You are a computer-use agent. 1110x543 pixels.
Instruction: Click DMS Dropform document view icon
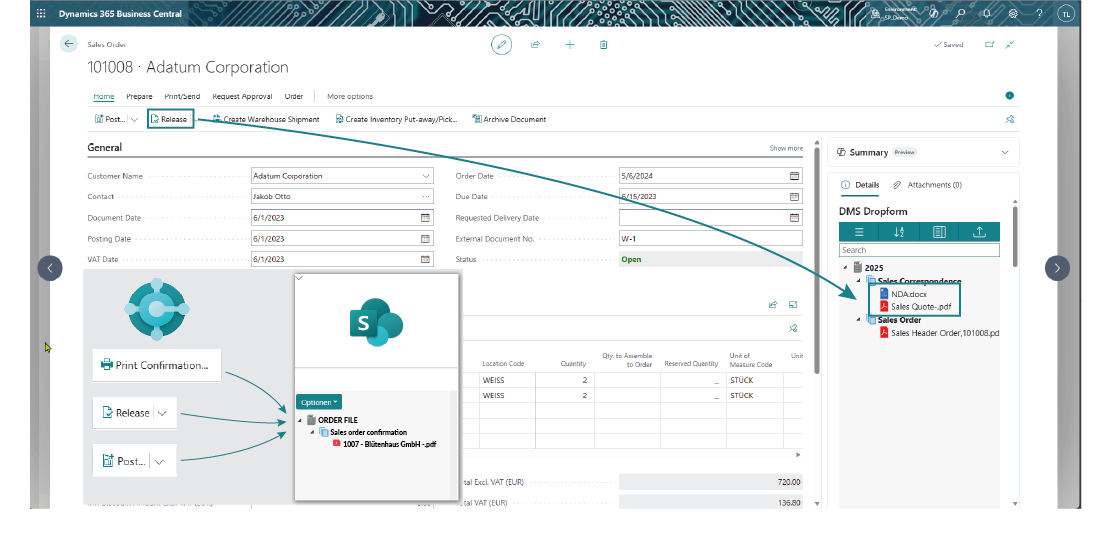(x=939, y=232)
